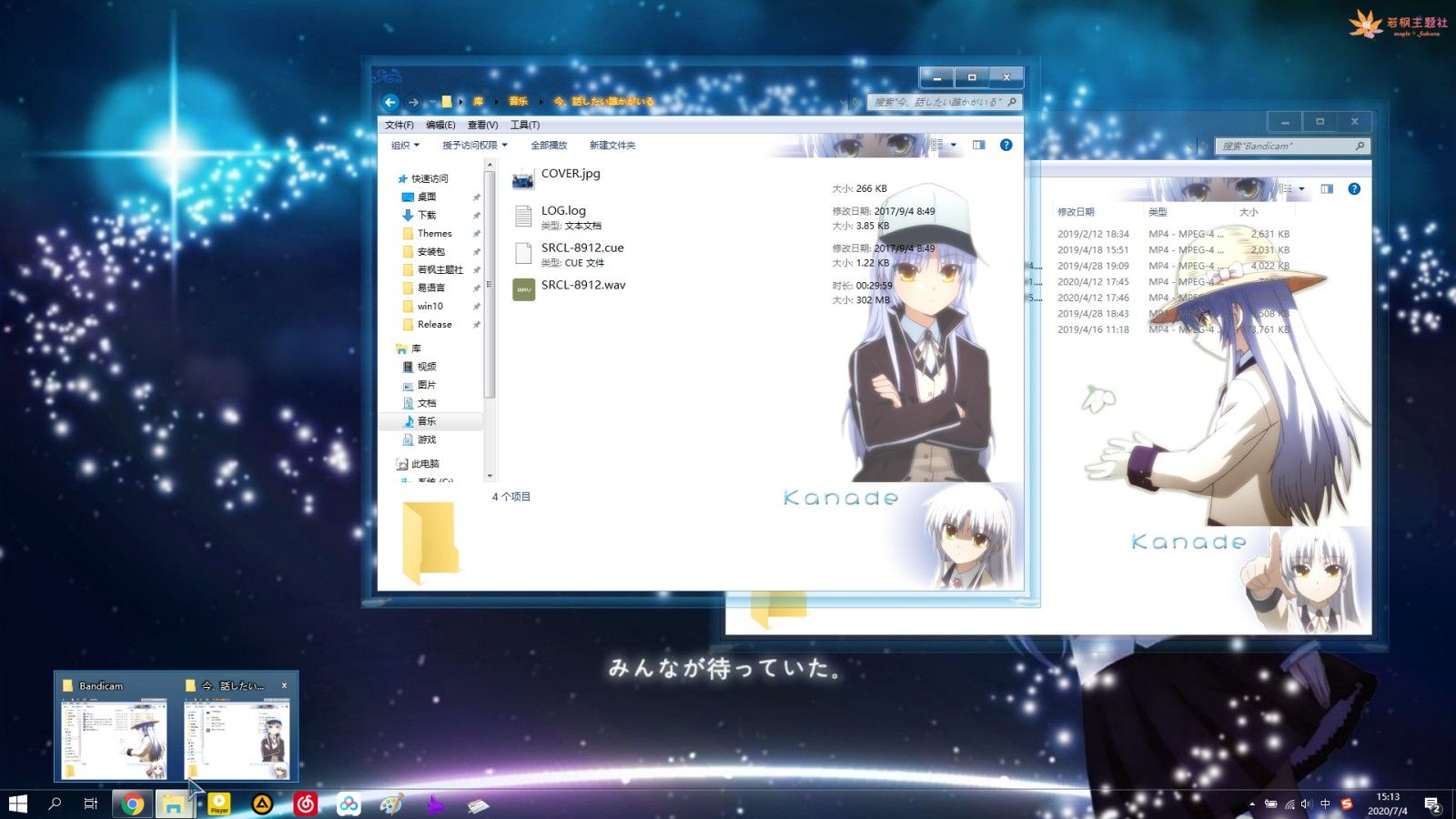Select 图片 library in sidebar

(x=427, y=385)
